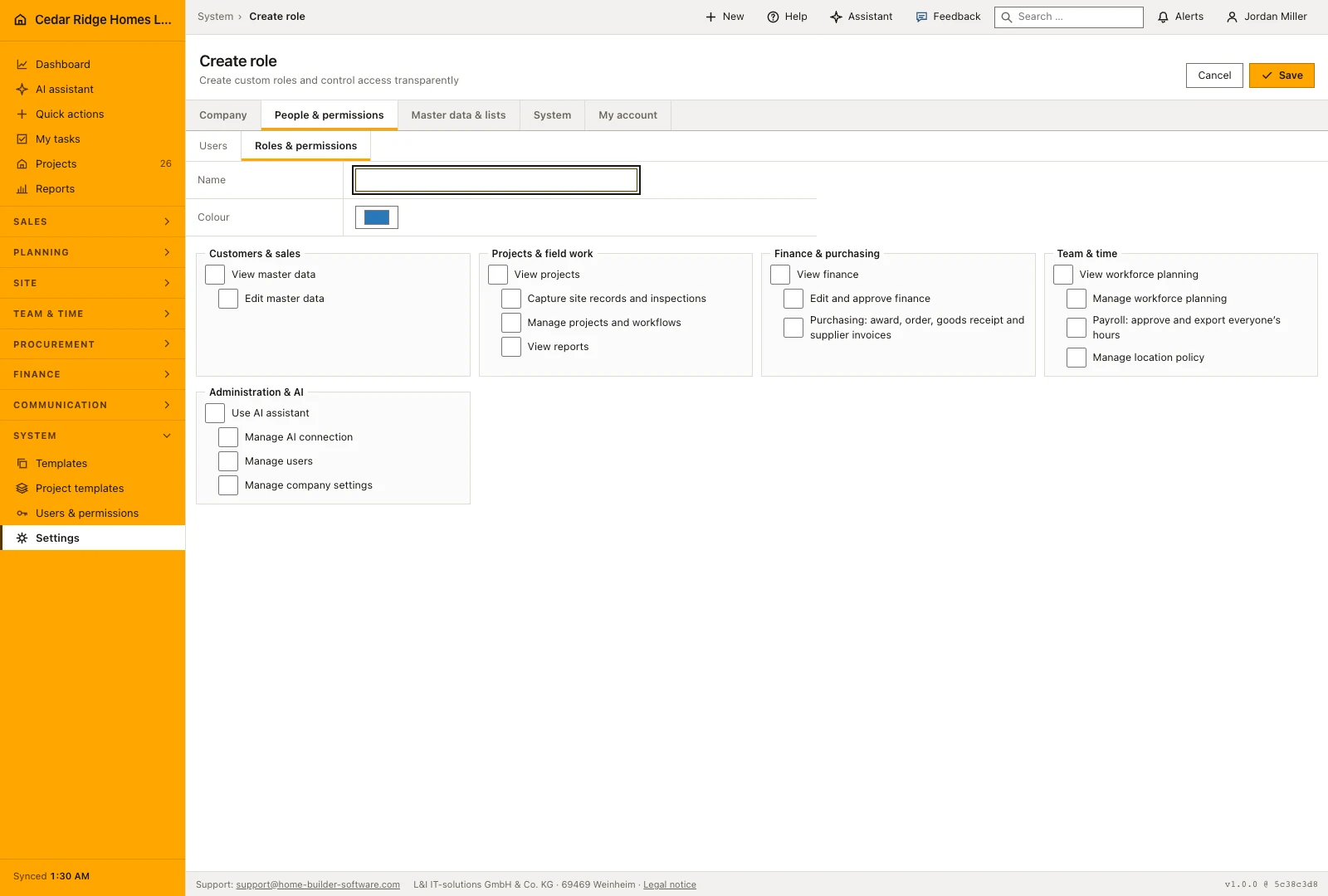The image size is (1328, 896).
Task: Expand the FINANCE sidebar section
Action: click(x=92, y=374)
